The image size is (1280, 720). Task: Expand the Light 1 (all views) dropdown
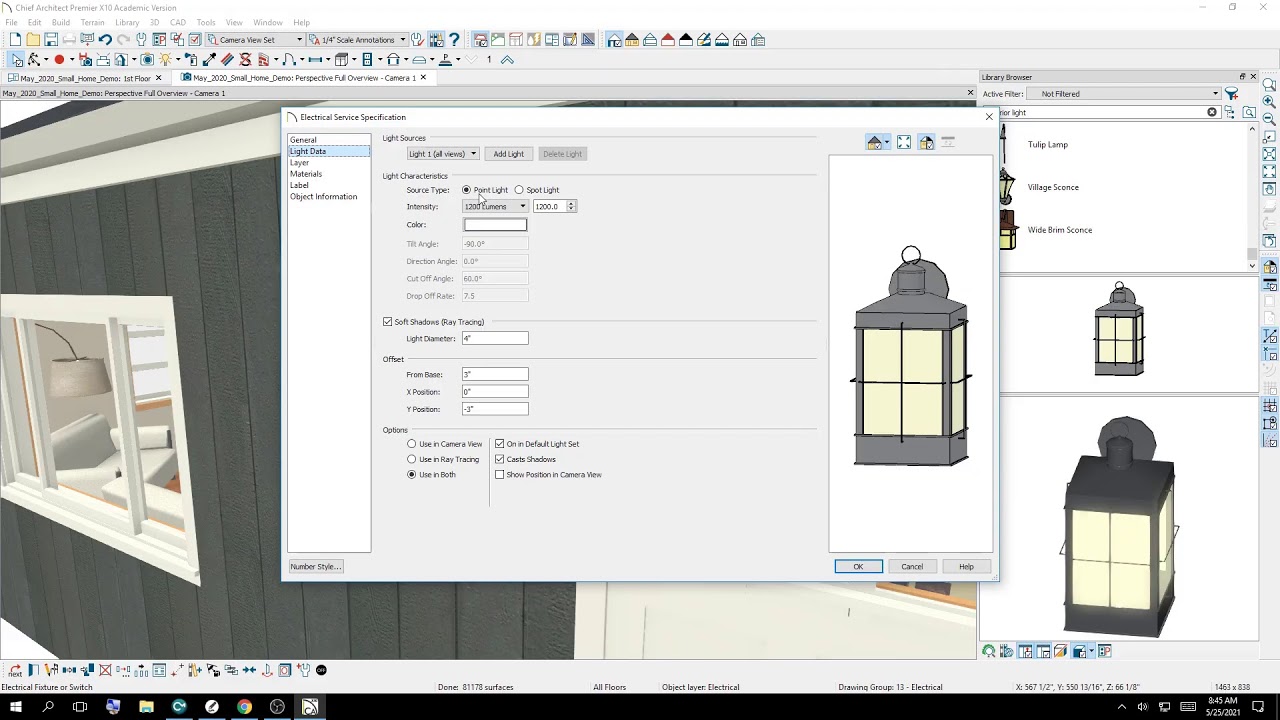pos(442,154)
